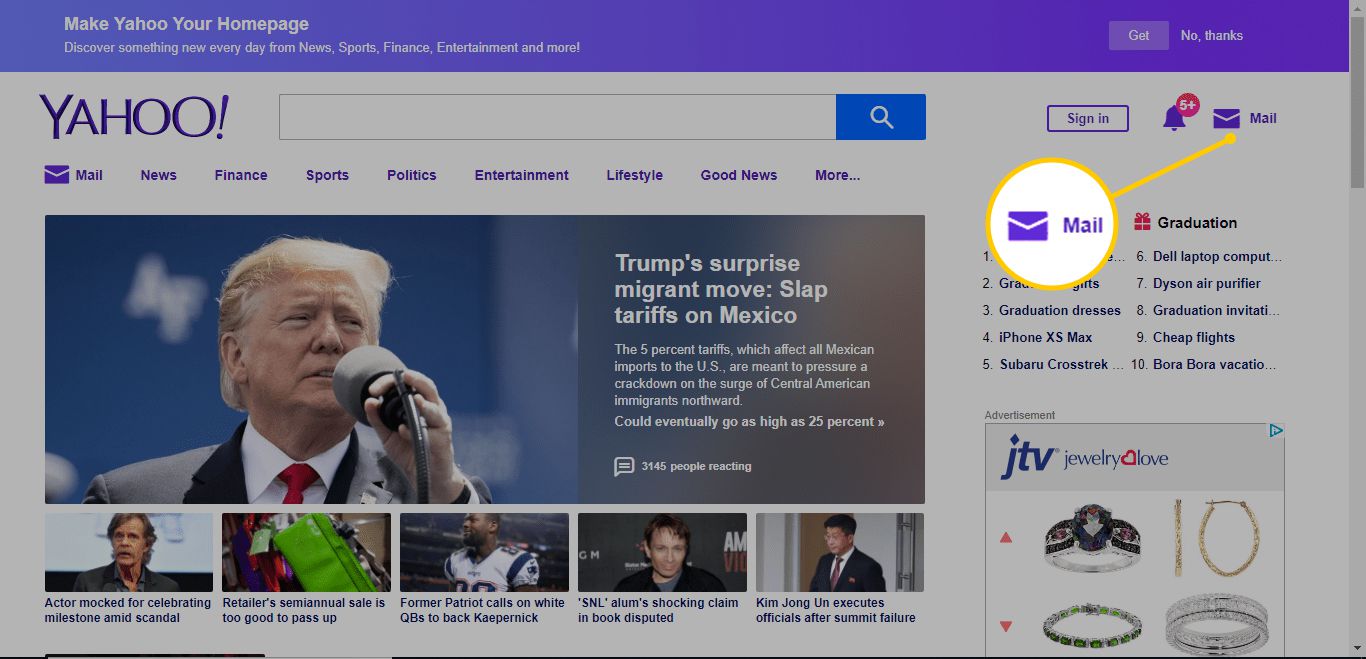Click 'SNL alum's shocking claim in book' caption
Viewport: 1366px width, 659px height.
click(x=658, y=610)
